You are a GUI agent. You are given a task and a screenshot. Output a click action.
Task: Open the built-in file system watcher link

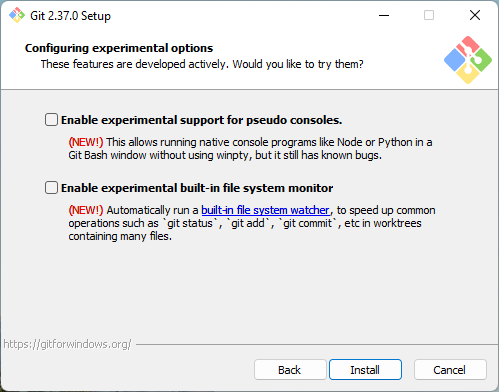pyautogui.click(x=265, y=210)
